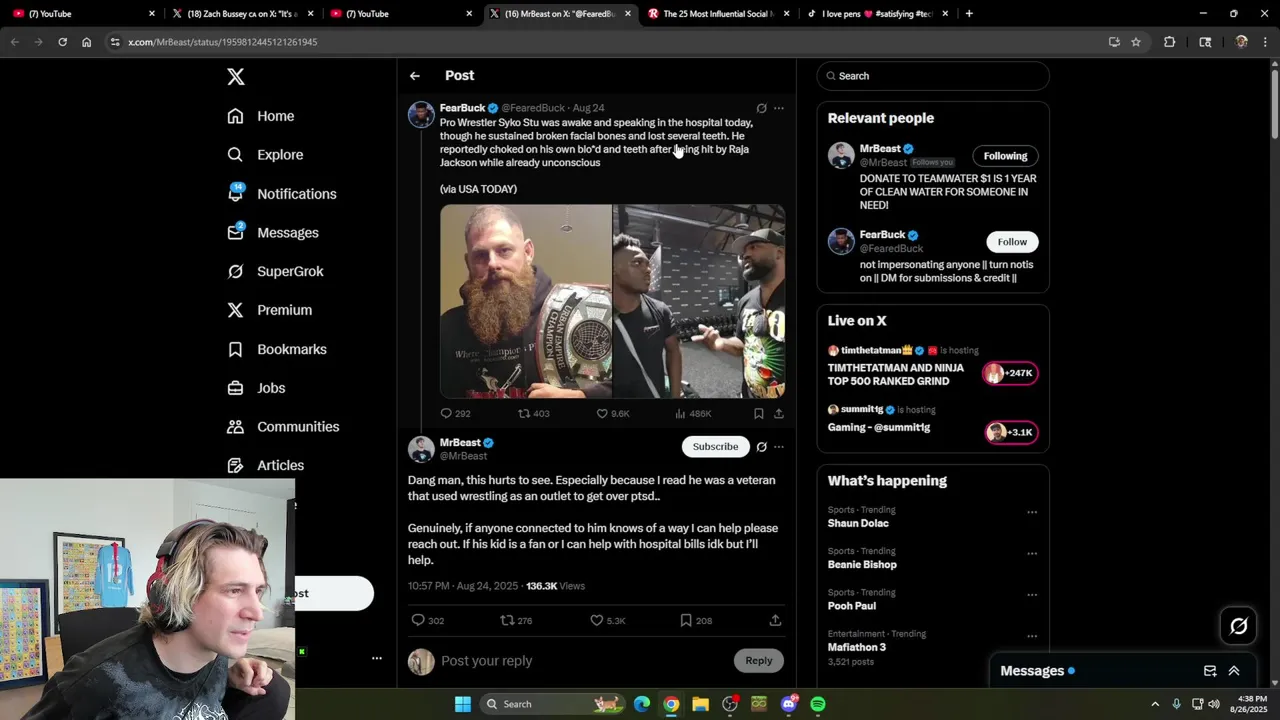
Task: Open more options on MrBeast post
Action: click(x=779, y=447)
